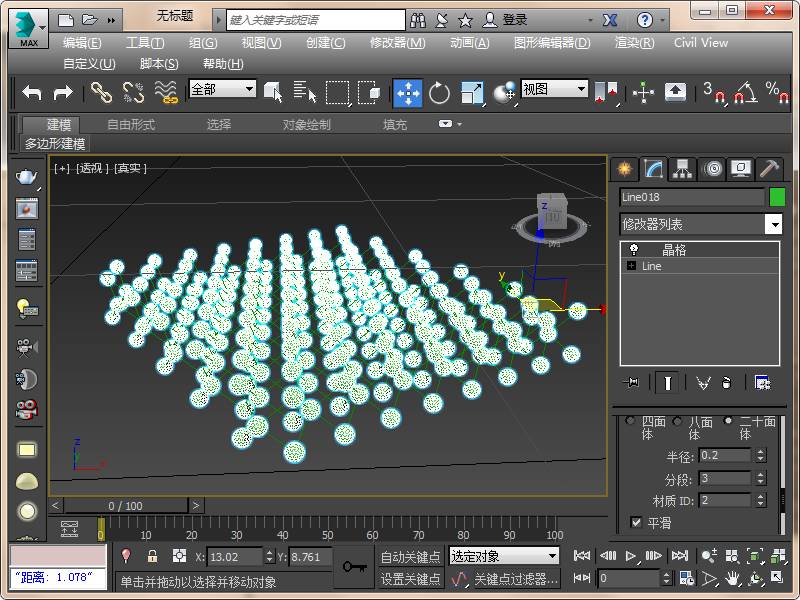Click the teapot icon in left sidebar

point(27,177)
